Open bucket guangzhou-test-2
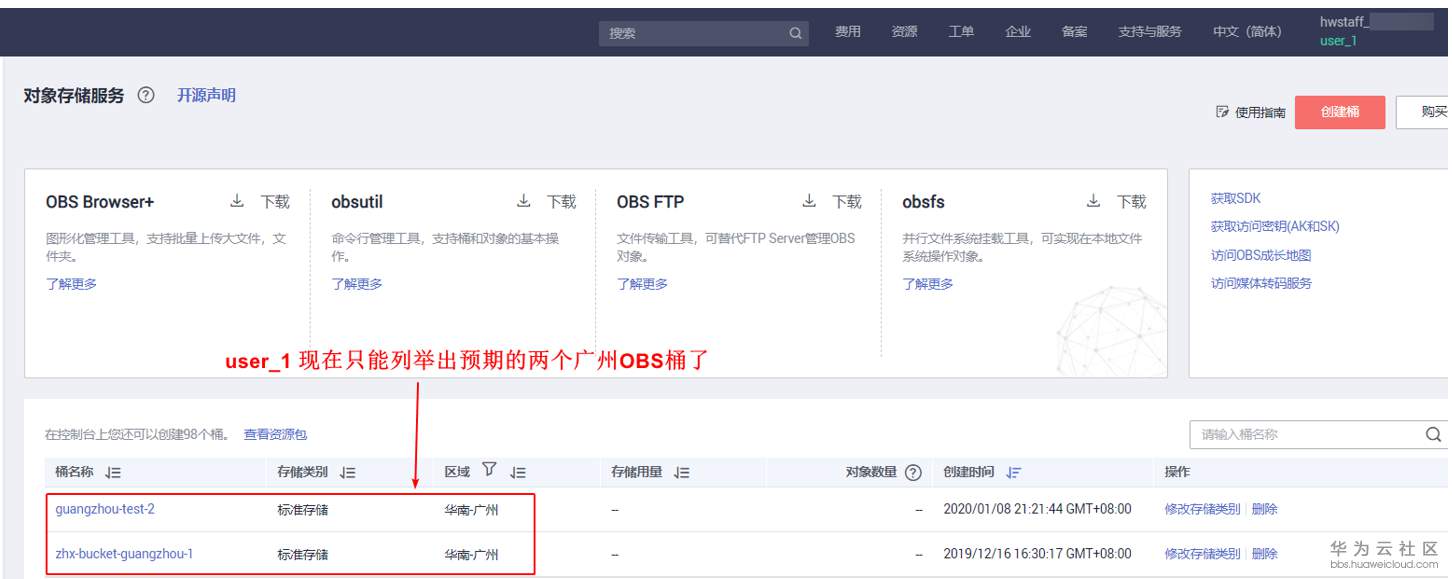This screenshot has height=579, width=1452. [x=105, y=510]
